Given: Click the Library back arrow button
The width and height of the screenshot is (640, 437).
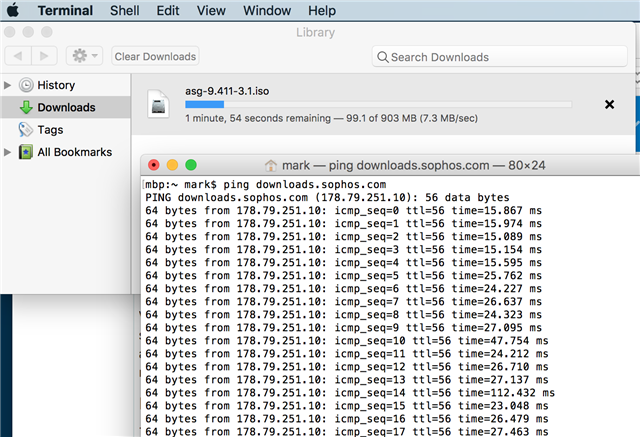Looking at the screenshot, I should click(18, 56).
